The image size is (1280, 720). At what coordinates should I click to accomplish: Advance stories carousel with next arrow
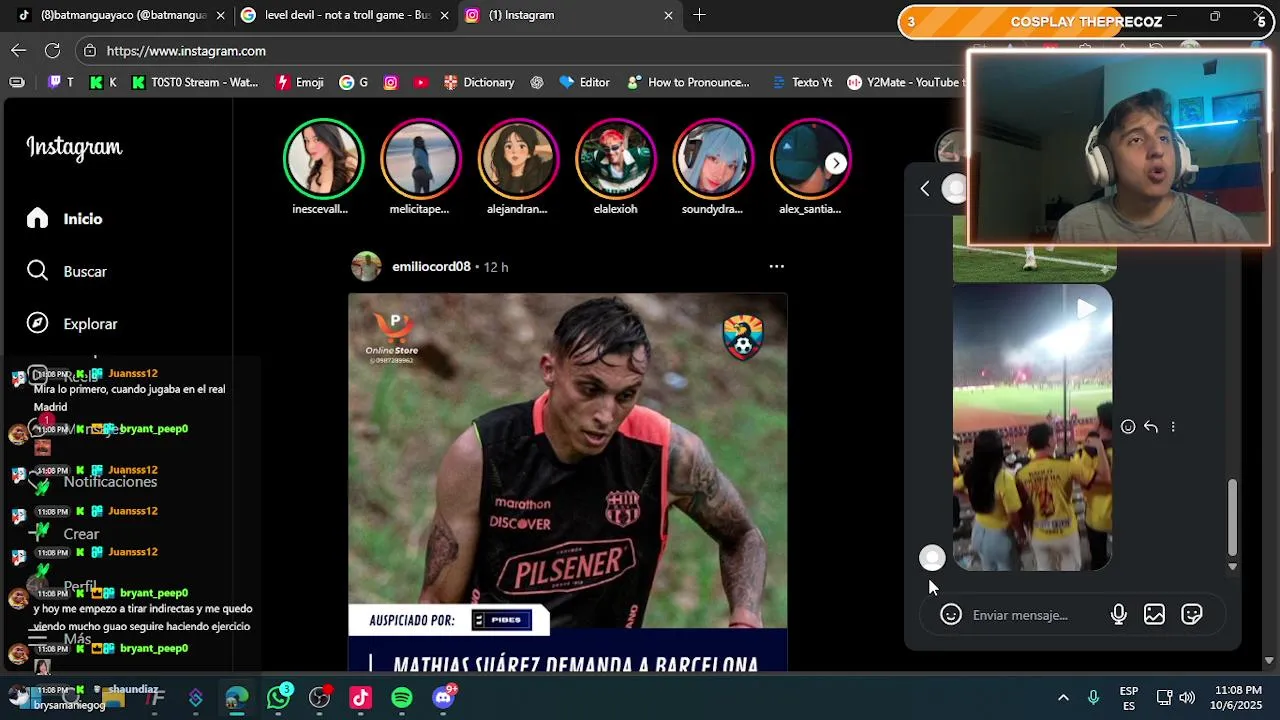(x=836, y=163)
